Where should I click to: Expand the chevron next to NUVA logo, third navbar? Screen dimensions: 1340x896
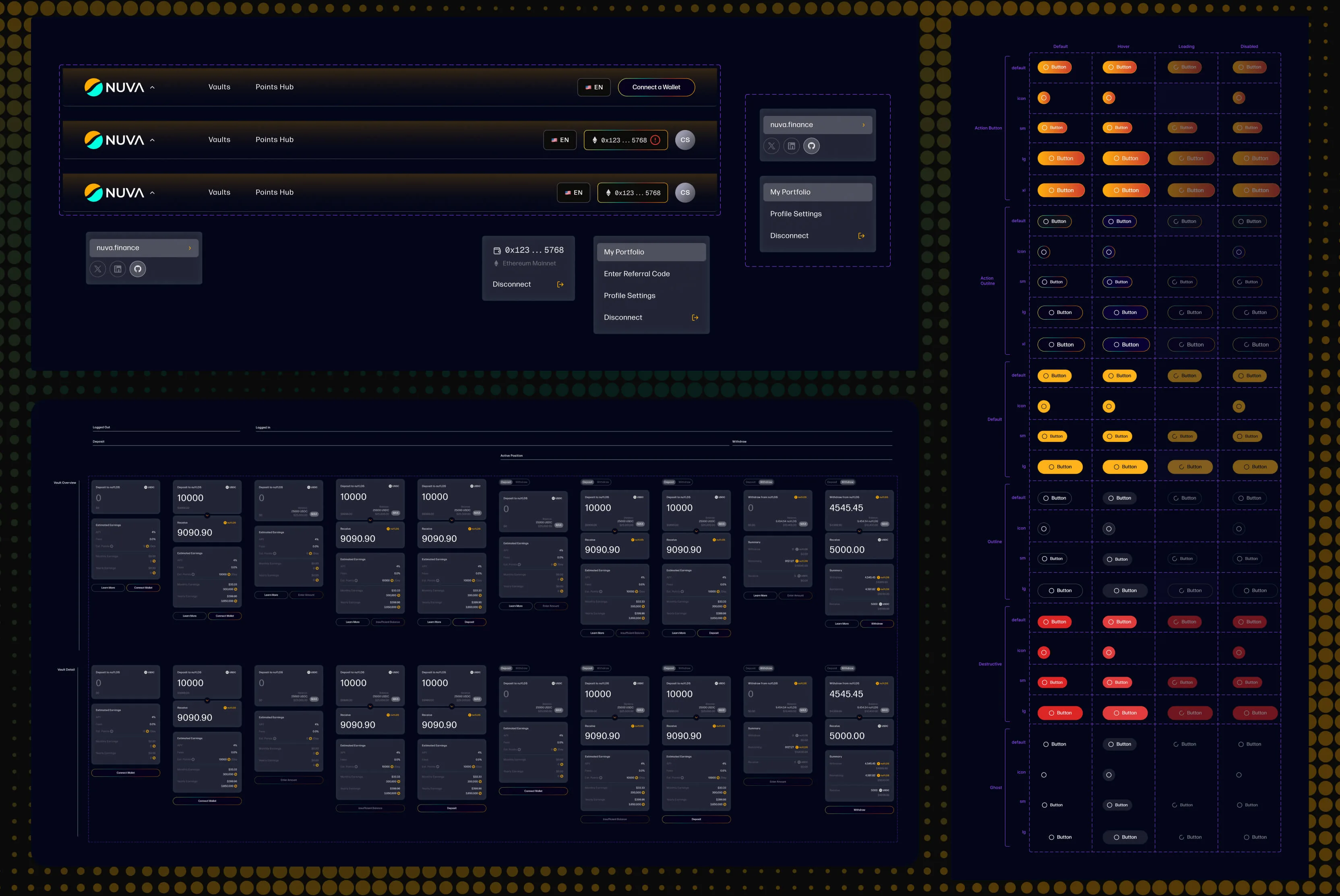tap(152, 192)
